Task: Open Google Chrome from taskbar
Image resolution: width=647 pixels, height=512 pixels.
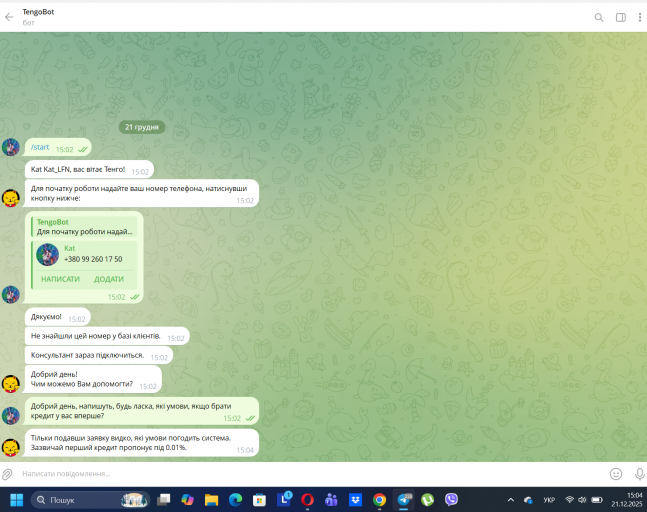Action: click(x=379, y=500)
